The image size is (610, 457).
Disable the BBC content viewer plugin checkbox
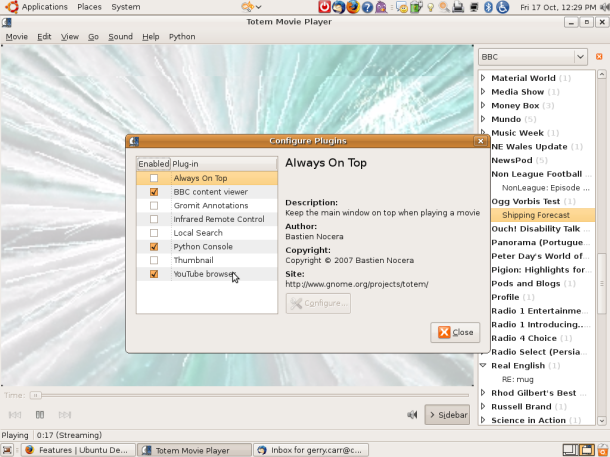click(154, 192)
